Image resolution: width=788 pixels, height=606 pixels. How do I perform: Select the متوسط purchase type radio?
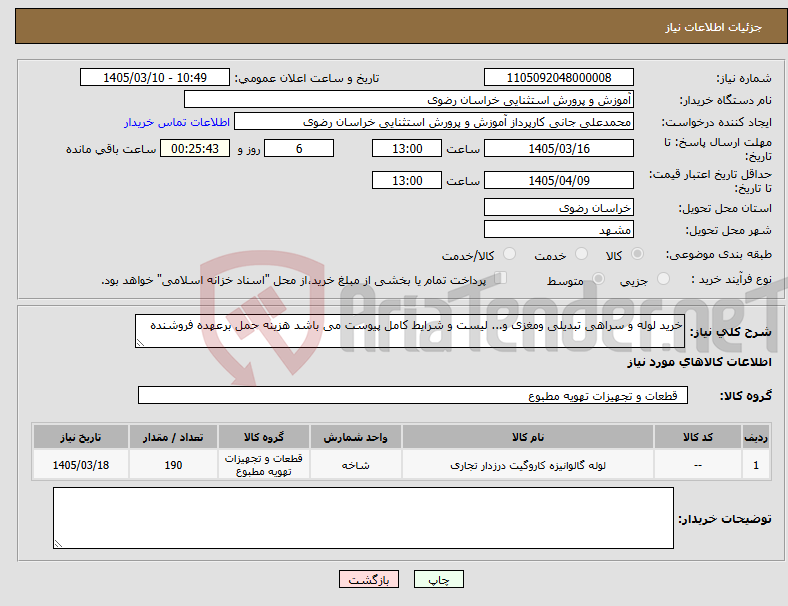(598, 279)
